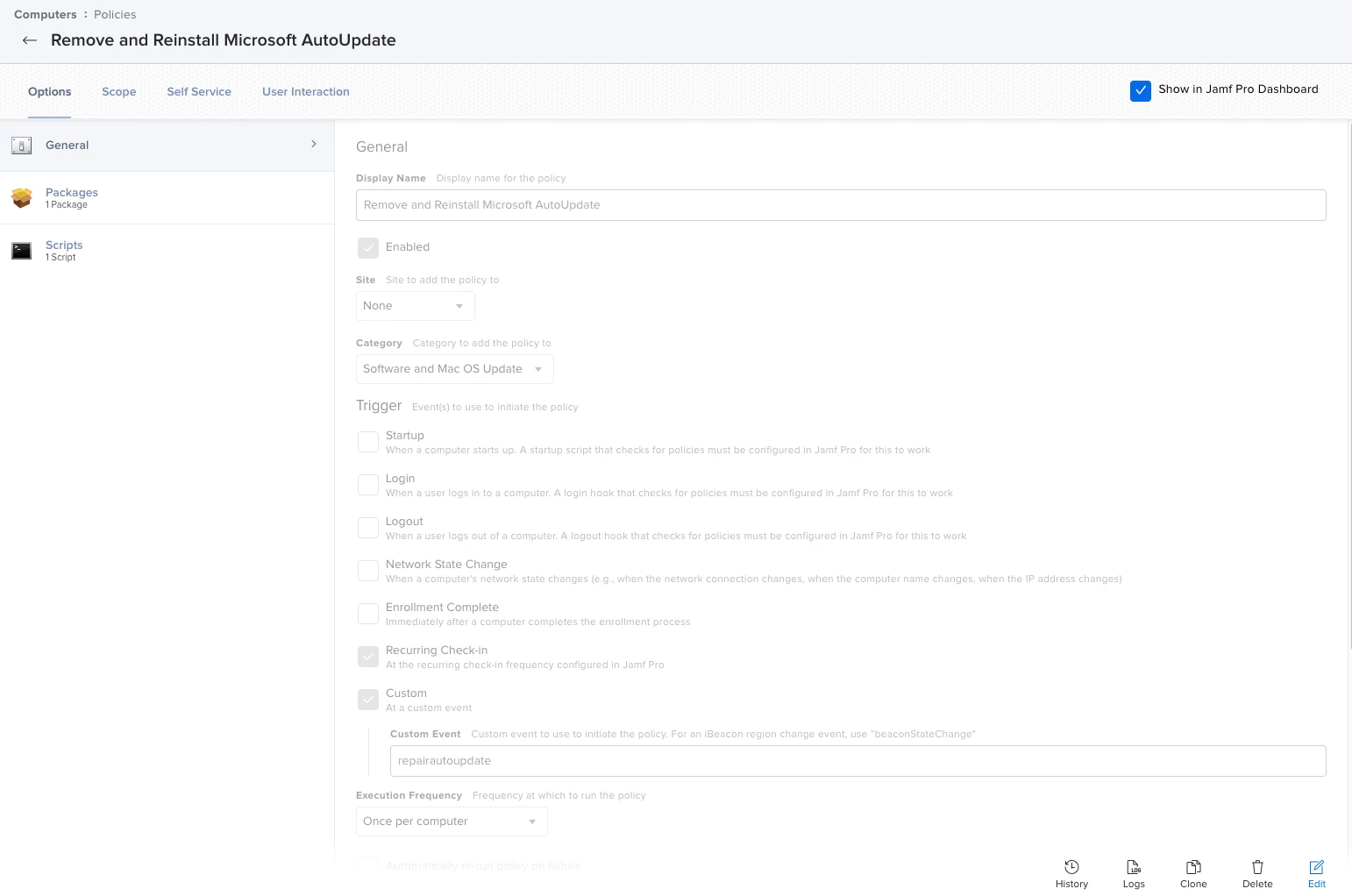Open policy Logs
Image resolution: width=1352 pixels, height=896 pixels.
1134,874
